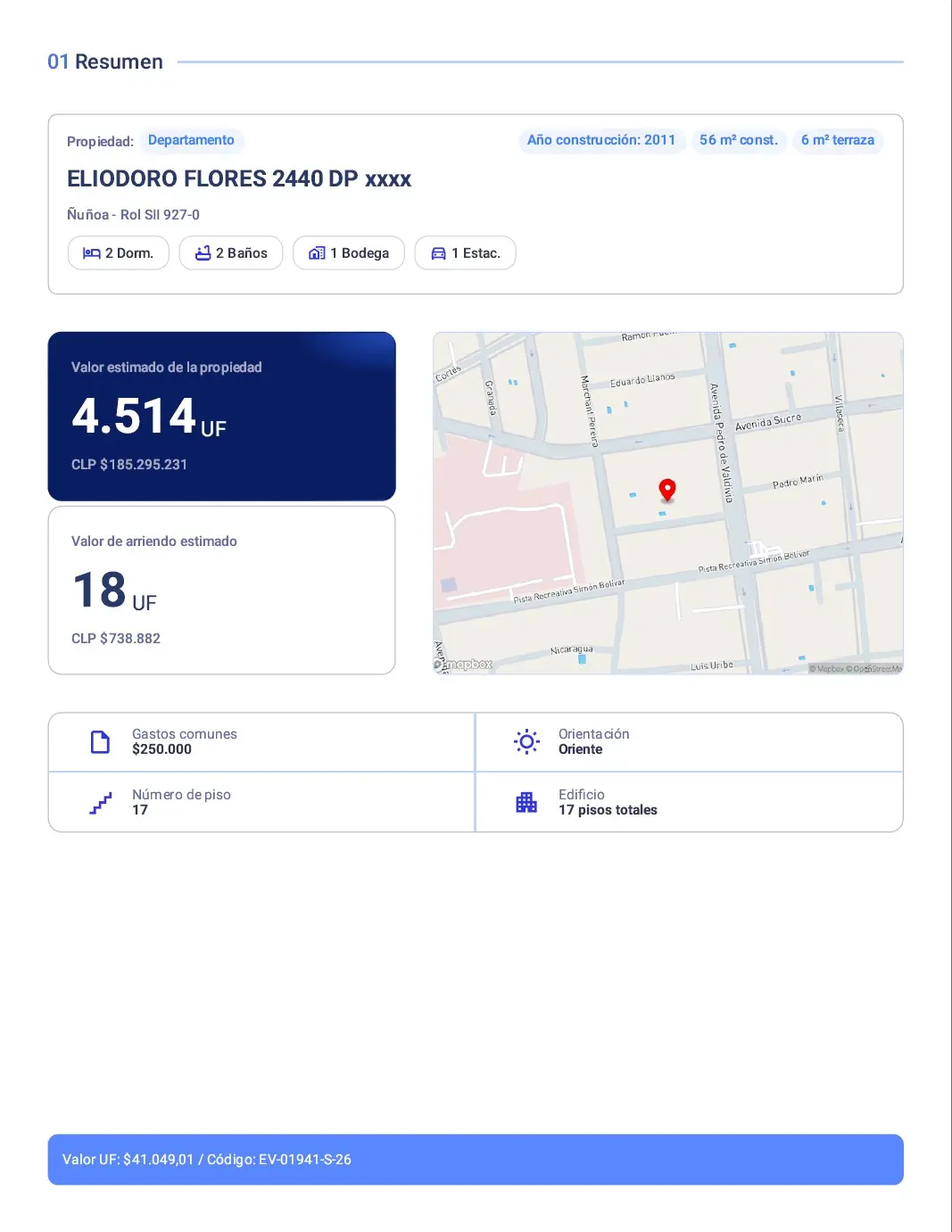Click the Año construcción: 2011 badge
The width and height of the screenshot is (952, 1232).
pyautogui.click(x=601, y=140)
